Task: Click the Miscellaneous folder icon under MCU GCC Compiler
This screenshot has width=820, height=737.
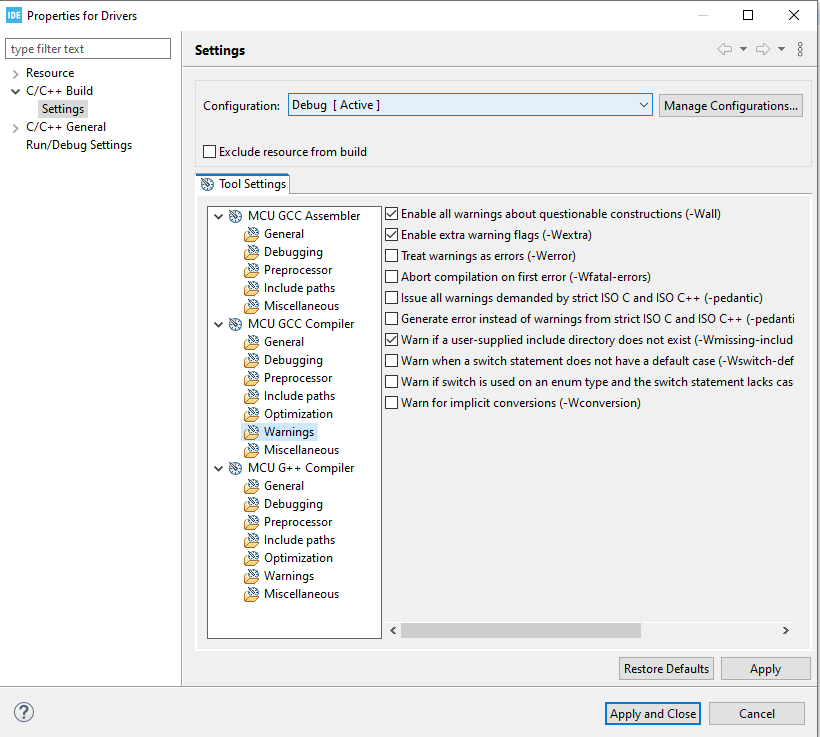Action: (x=252, y=450)
